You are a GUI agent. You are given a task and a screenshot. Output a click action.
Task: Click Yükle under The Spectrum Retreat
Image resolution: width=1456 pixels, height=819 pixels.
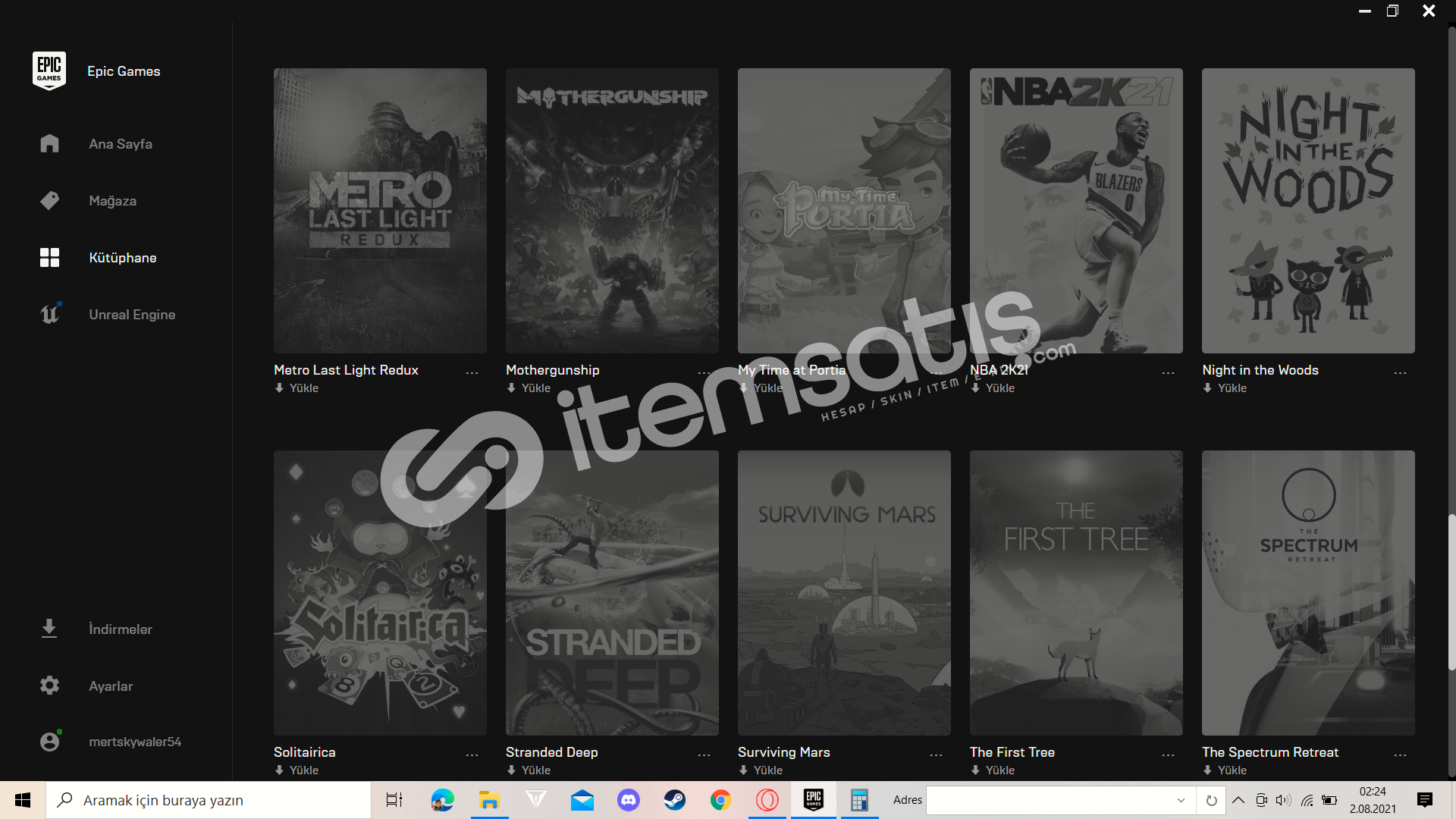(x=1225, y=770)
